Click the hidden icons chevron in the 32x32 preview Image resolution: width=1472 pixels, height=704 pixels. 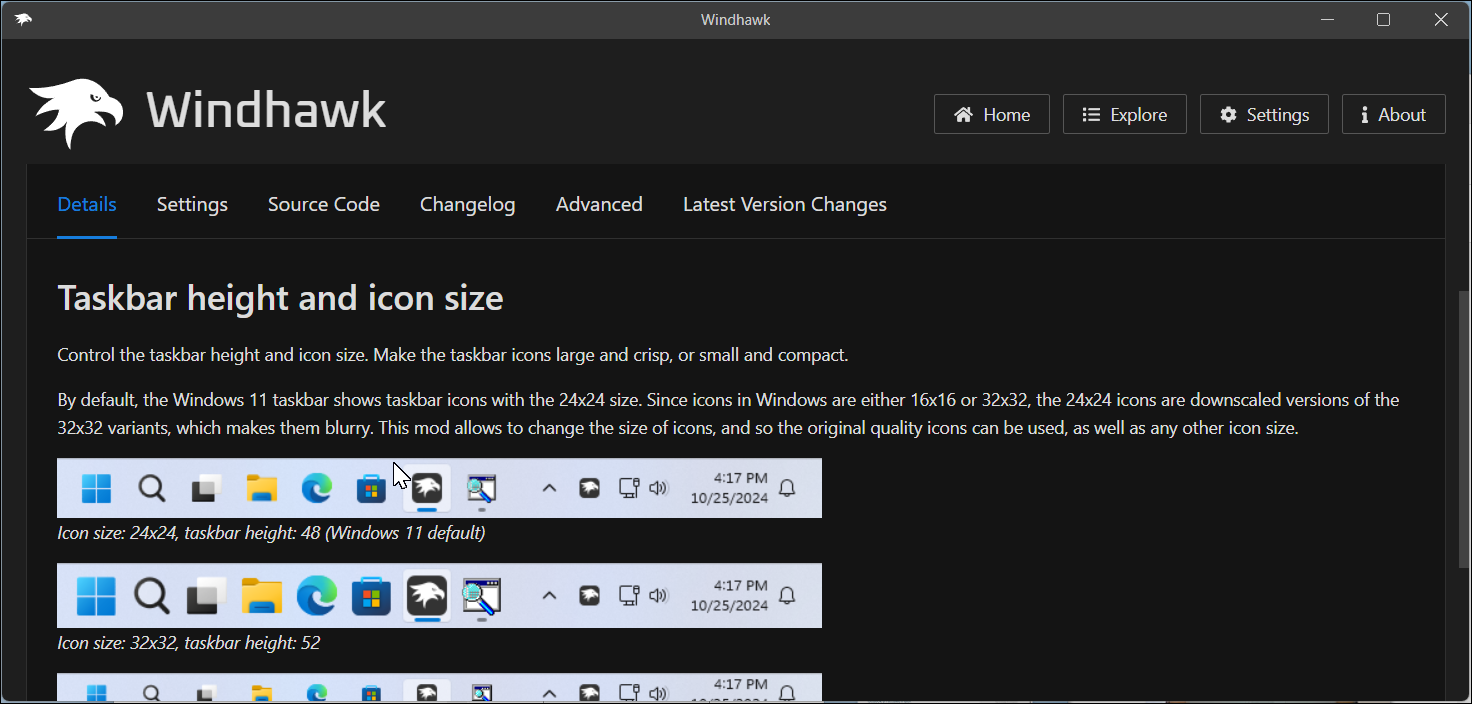(x=549, y=595)
